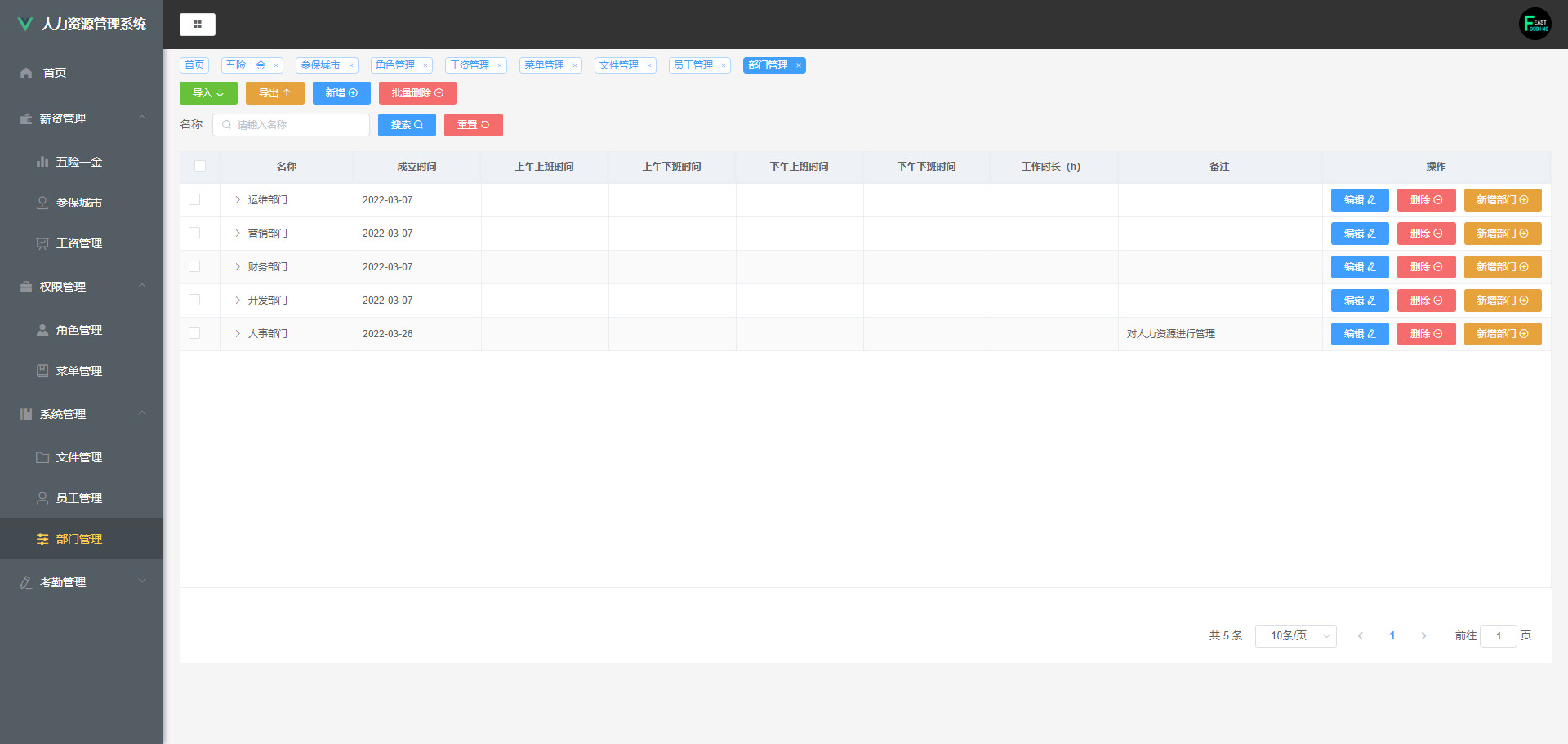
Task: Click the next page arrow in pagination
Action: click(x=1423, y=635)
